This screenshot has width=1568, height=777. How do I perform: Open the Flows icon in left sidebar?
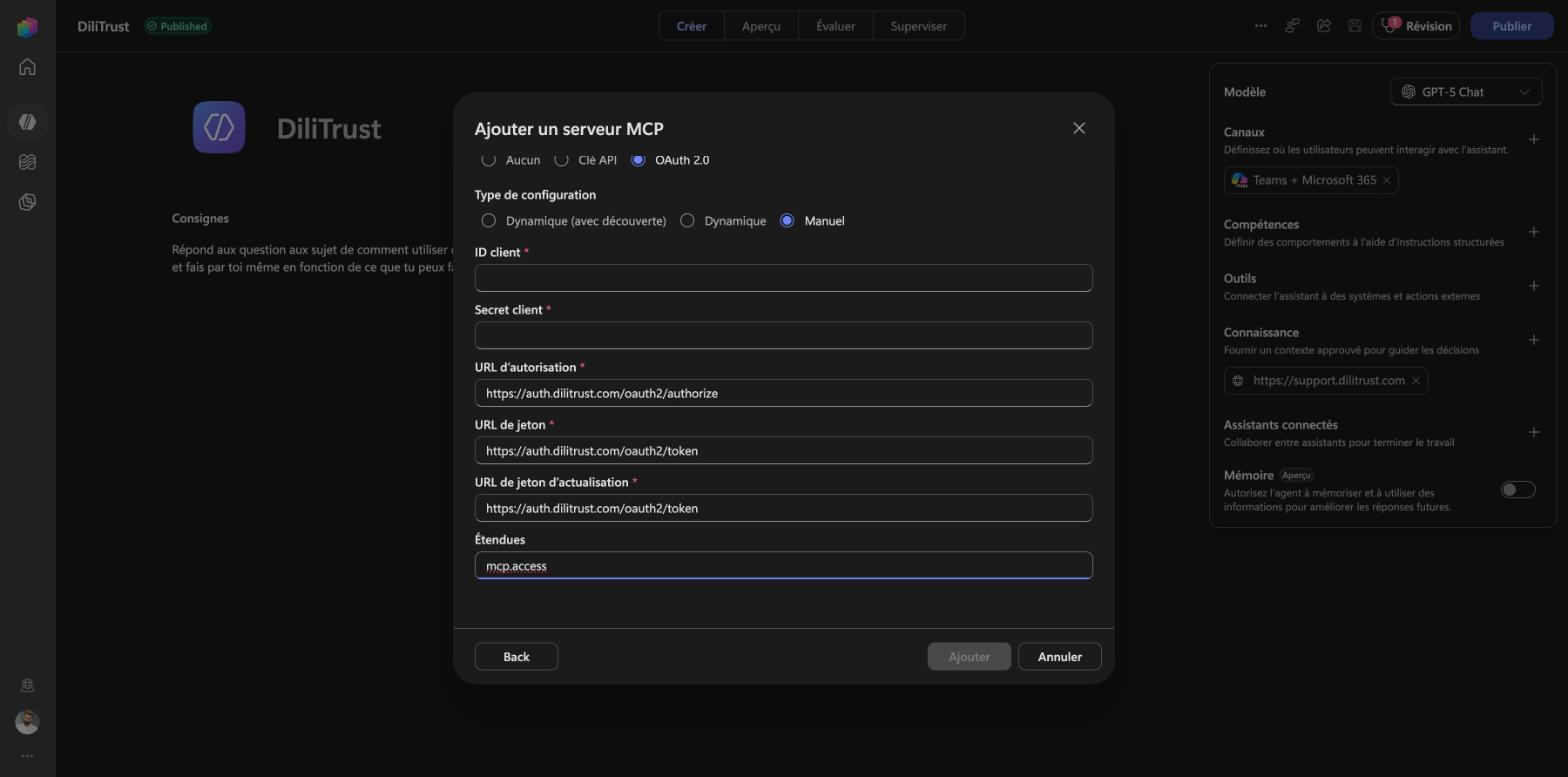27,162
